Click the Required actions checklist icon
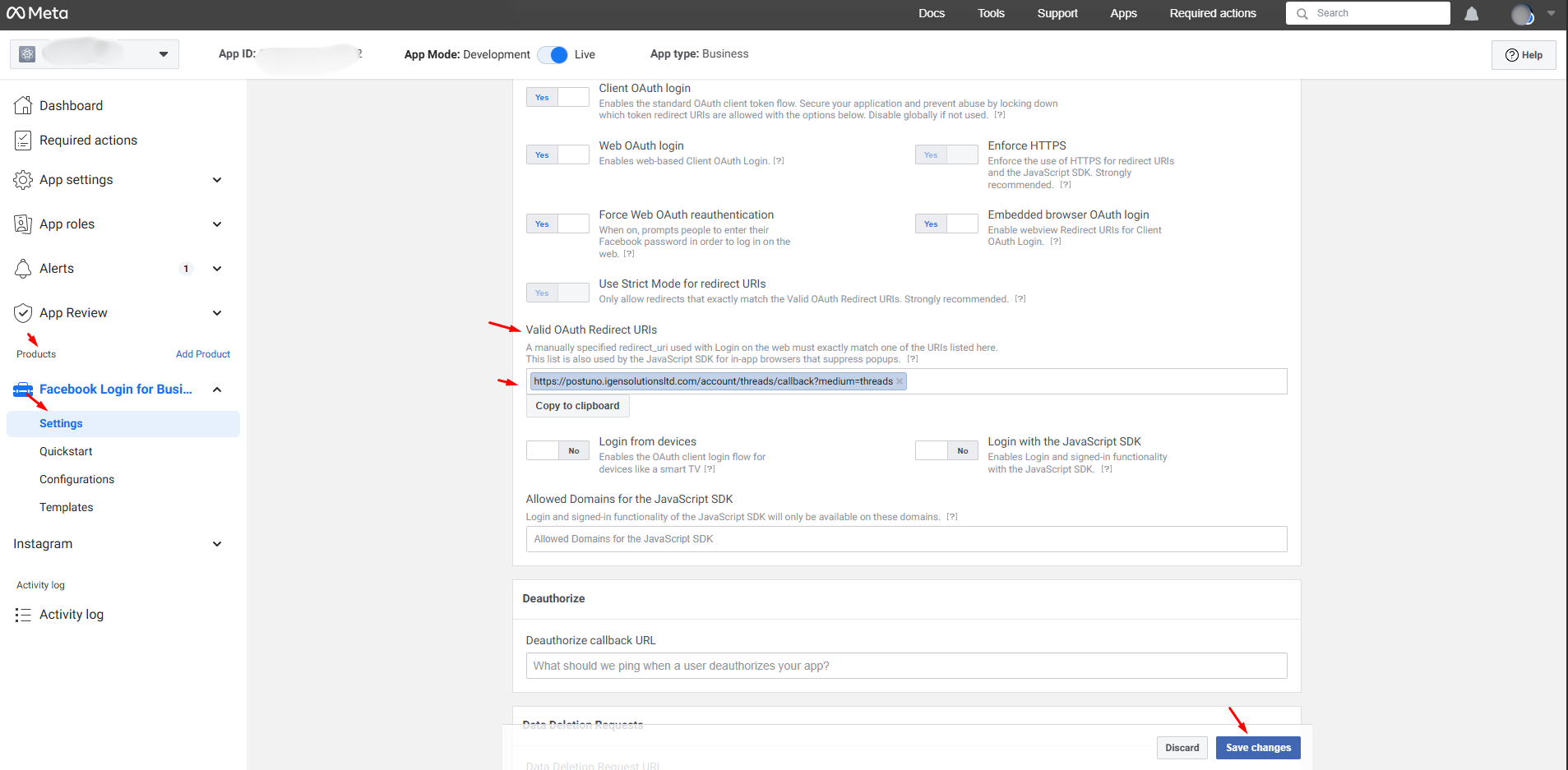 click(x=23, y=141)
